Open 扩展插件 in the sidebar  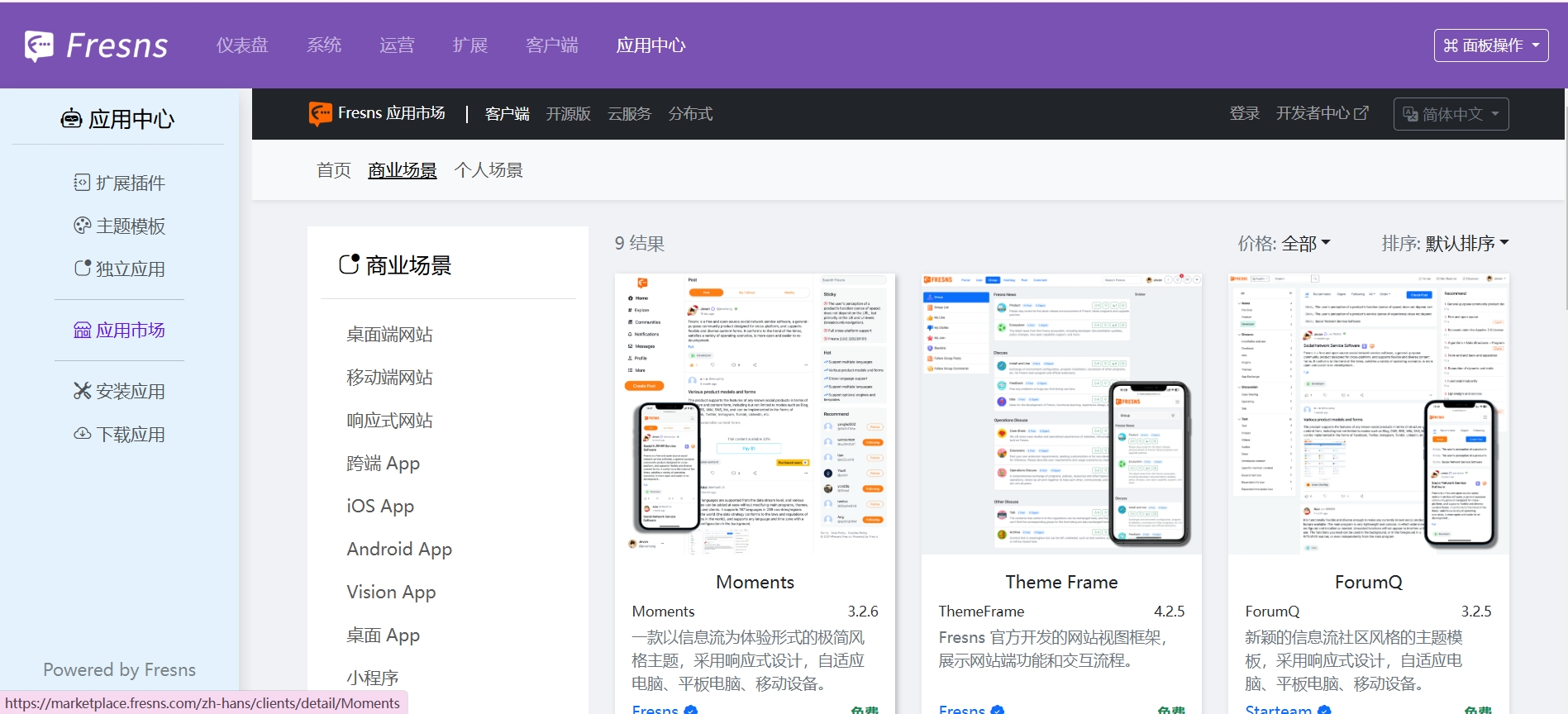tap(120, 183)
